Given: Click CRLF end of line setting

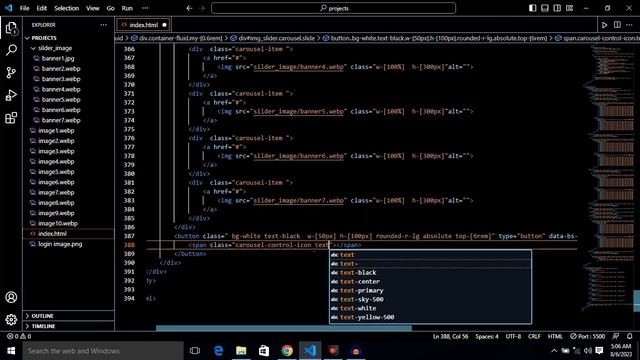Looking at the screenshot, I should click(534, 336).
